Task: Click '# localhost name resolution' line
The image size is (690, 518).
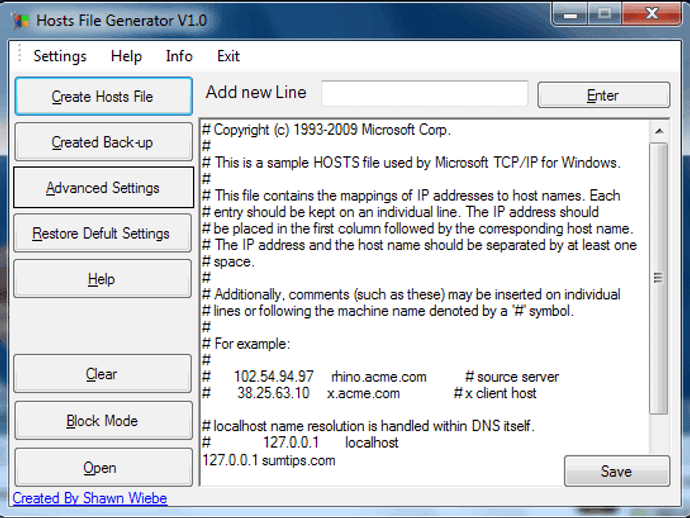Action: [x=368, y=426]
